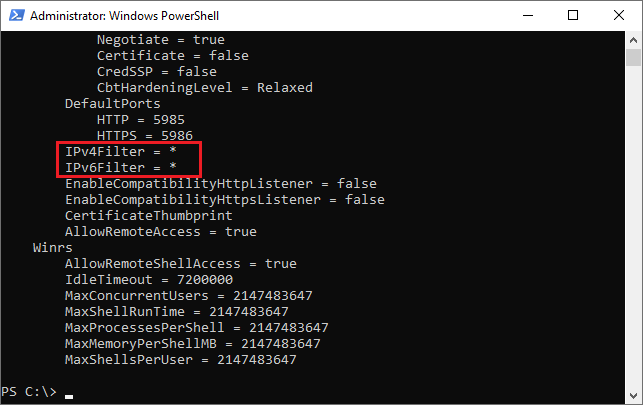Click the empty scrollbar track below thumb
This screenshot has width=643, height=405.
click(633, 225)
